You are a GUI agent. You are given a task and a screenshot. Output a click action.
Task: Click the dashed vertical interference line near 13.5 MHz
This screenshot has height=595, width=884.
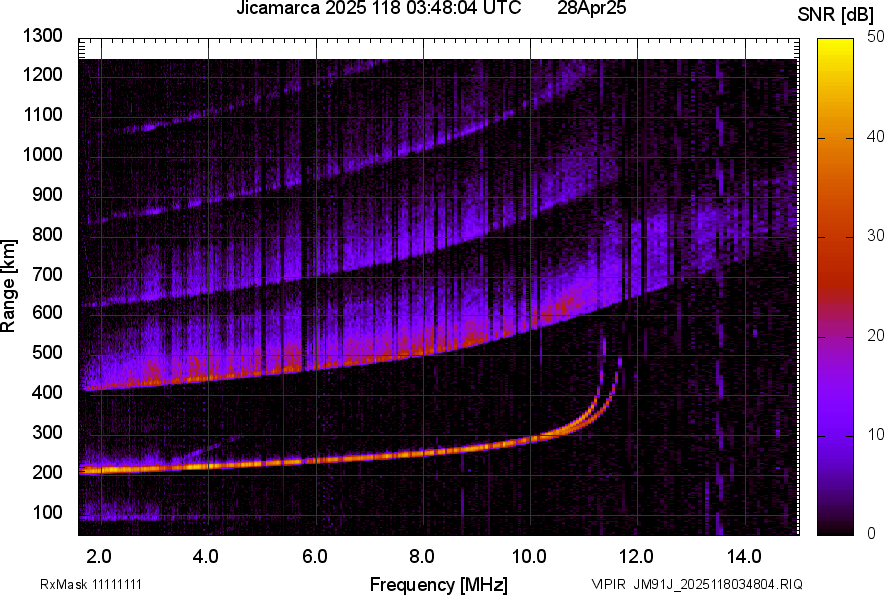[718, 300]
